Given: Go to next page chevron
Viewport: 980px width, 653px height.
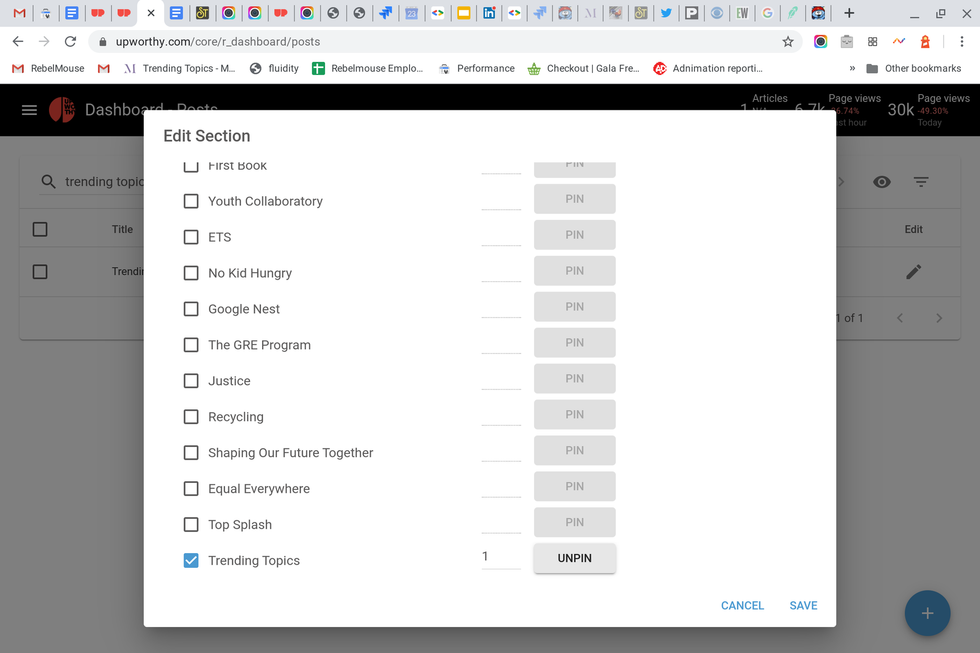Looking at the screenshot, I should [938, 318].
